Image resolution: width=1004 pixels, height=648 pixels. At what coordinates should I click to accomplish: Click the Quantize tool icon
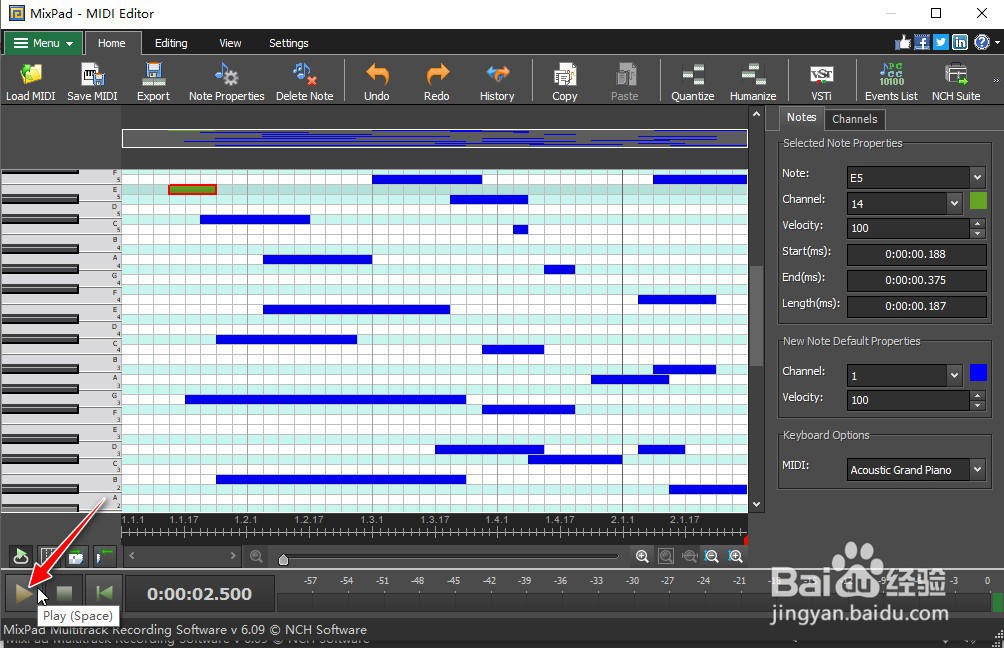tap(692, 81)
